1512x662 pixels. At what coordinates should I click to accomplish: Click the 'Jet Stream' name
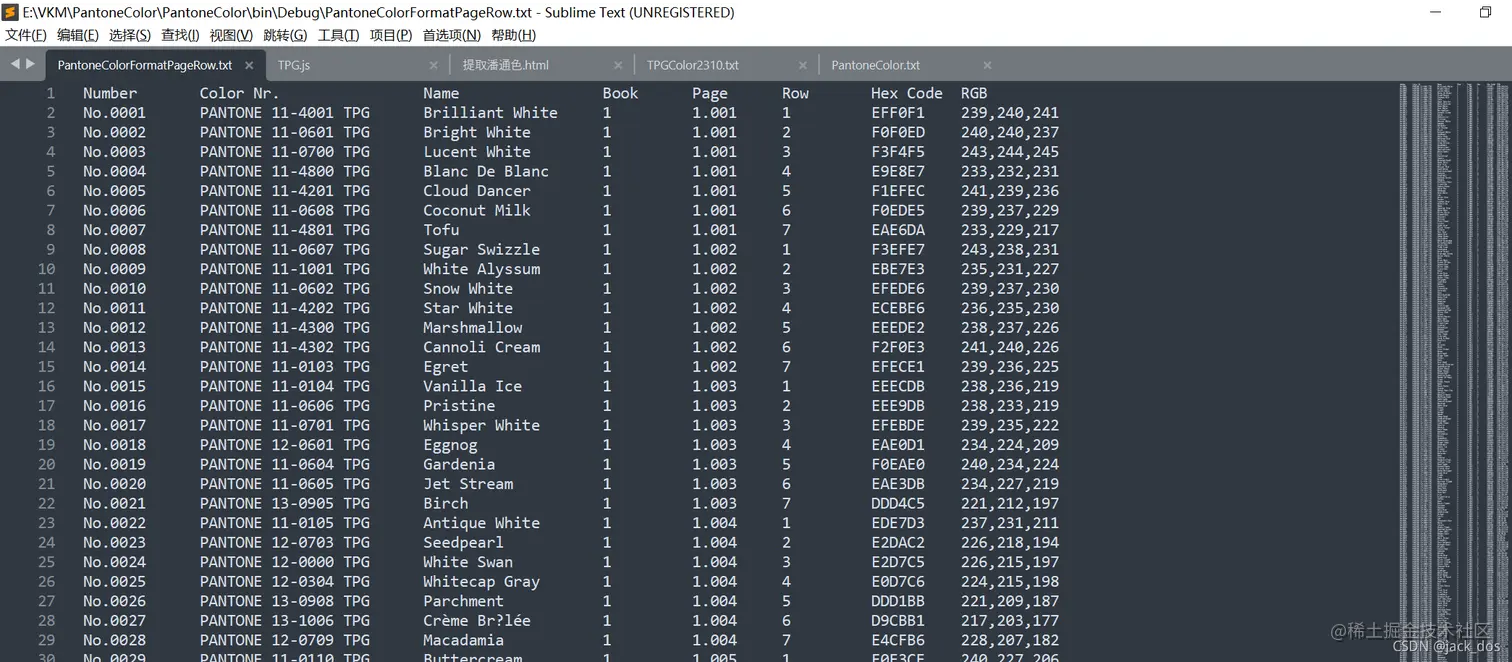468,484
